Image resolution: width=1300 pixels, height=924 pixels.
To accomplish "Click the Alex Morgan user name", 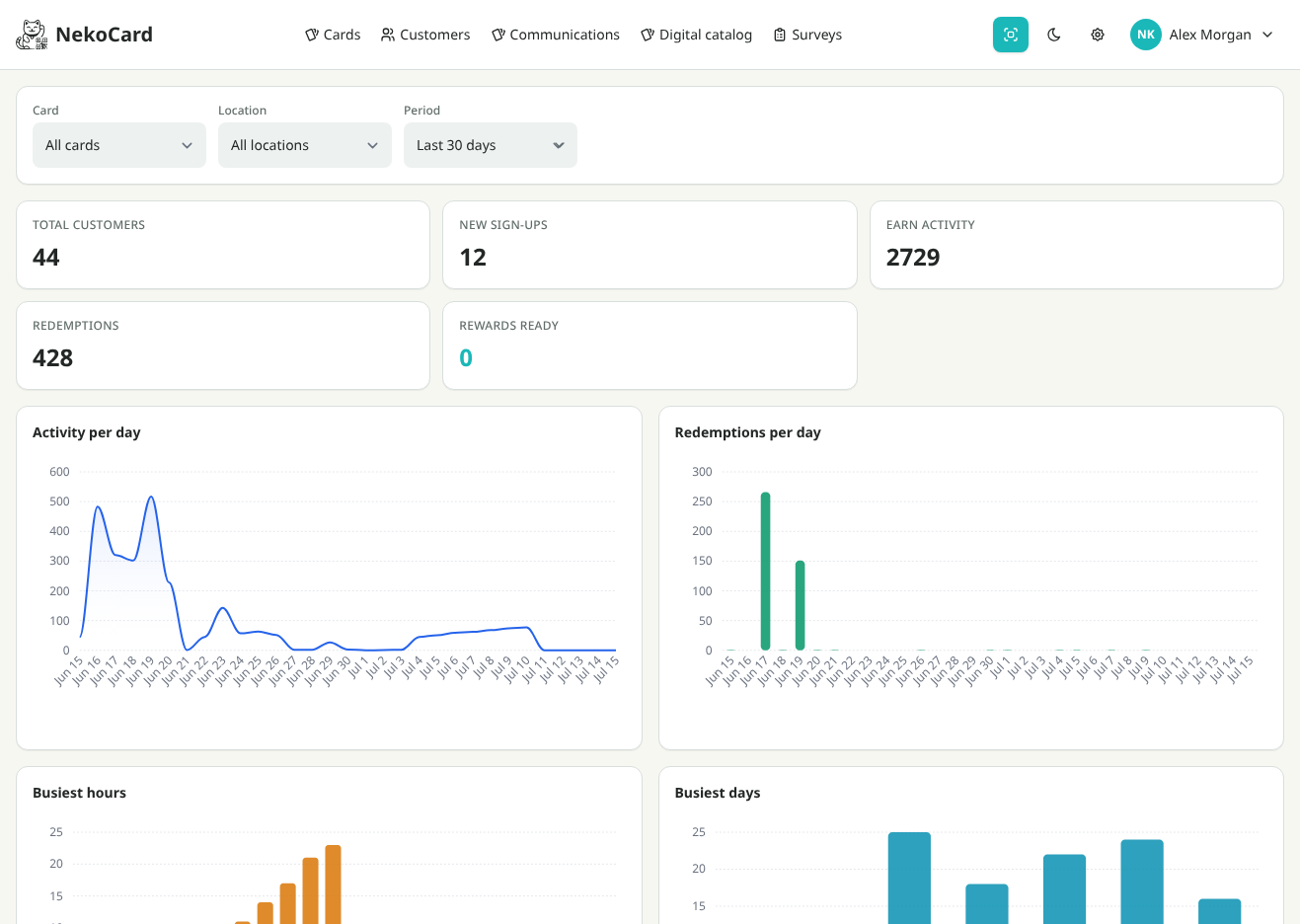I will click(x=1210, y=35).
